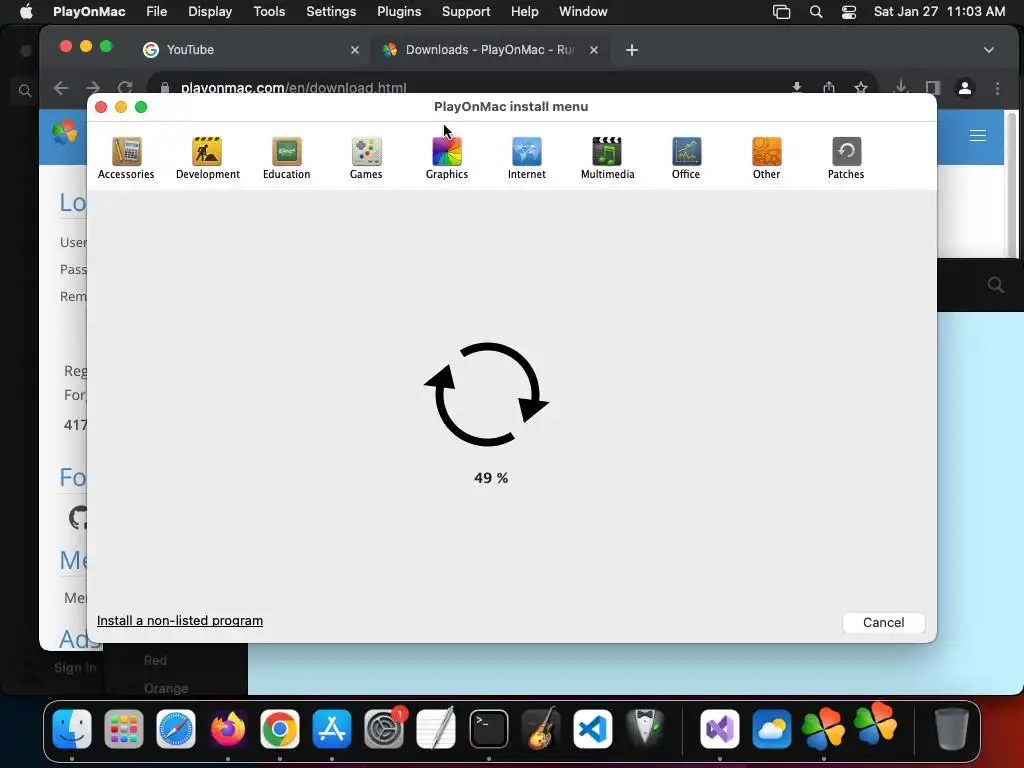Open Visual Studio from the Dock
The width and height of the screenshot is (1024, 768).
[x=720, y=729]
